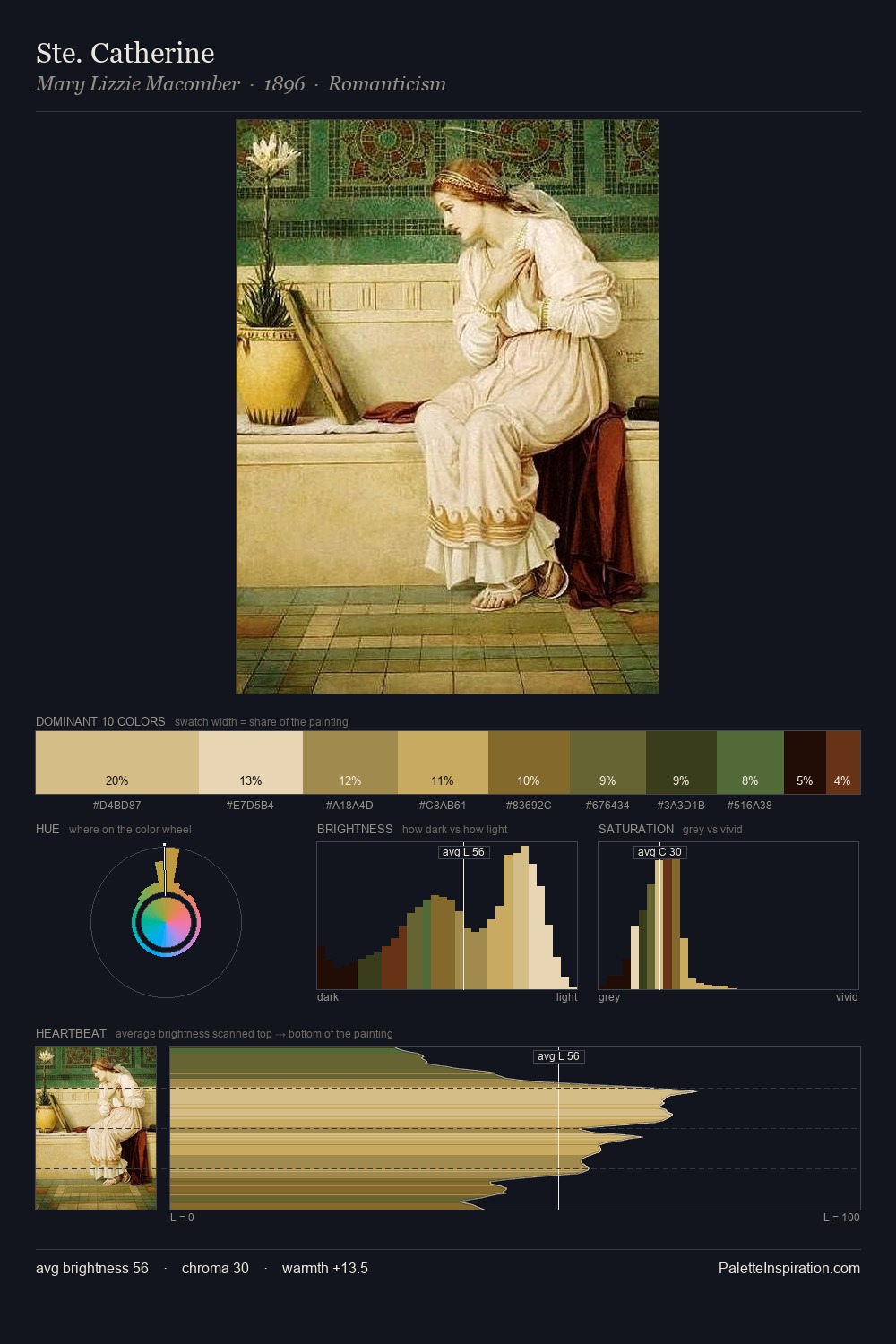The height and width of the screenshot is (1344, 896).
Task: Click the hex code #E7D5B4
Action: click(250, 805)
